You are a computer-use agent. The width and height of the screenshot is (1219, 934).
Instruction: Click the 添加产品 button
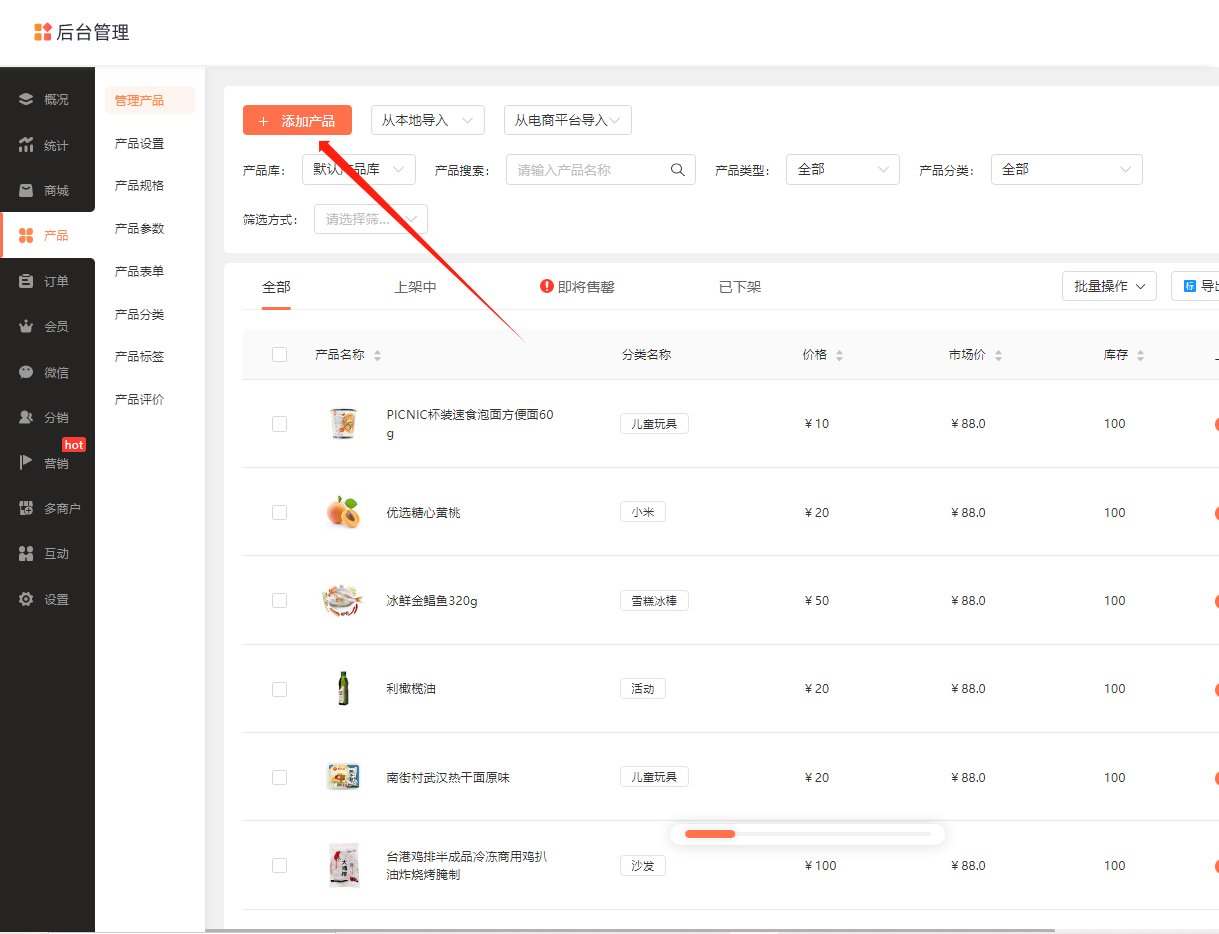coord(297,120)
